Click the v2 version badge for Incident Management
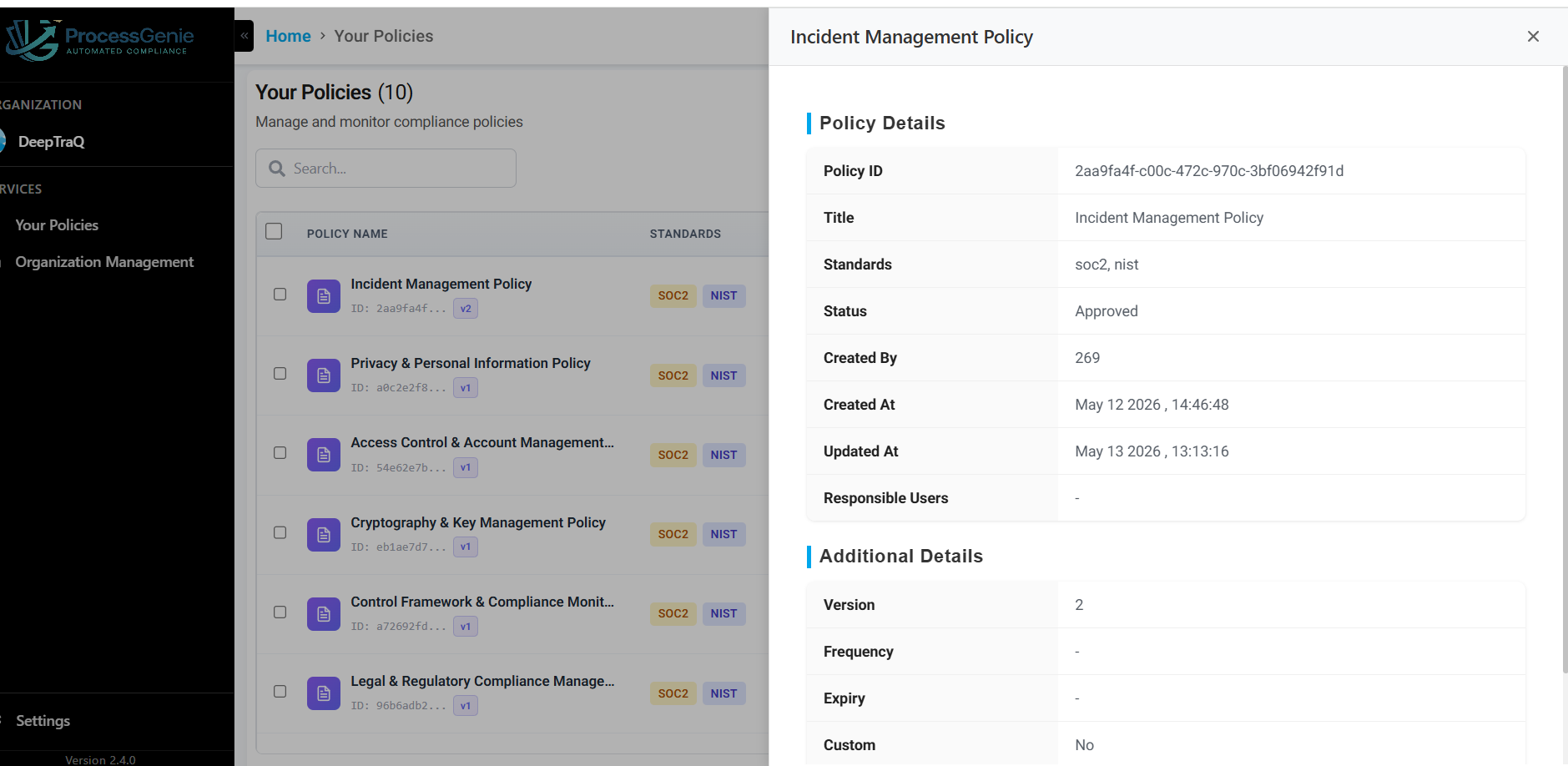The image size is (1568, 766). point(466,309)
